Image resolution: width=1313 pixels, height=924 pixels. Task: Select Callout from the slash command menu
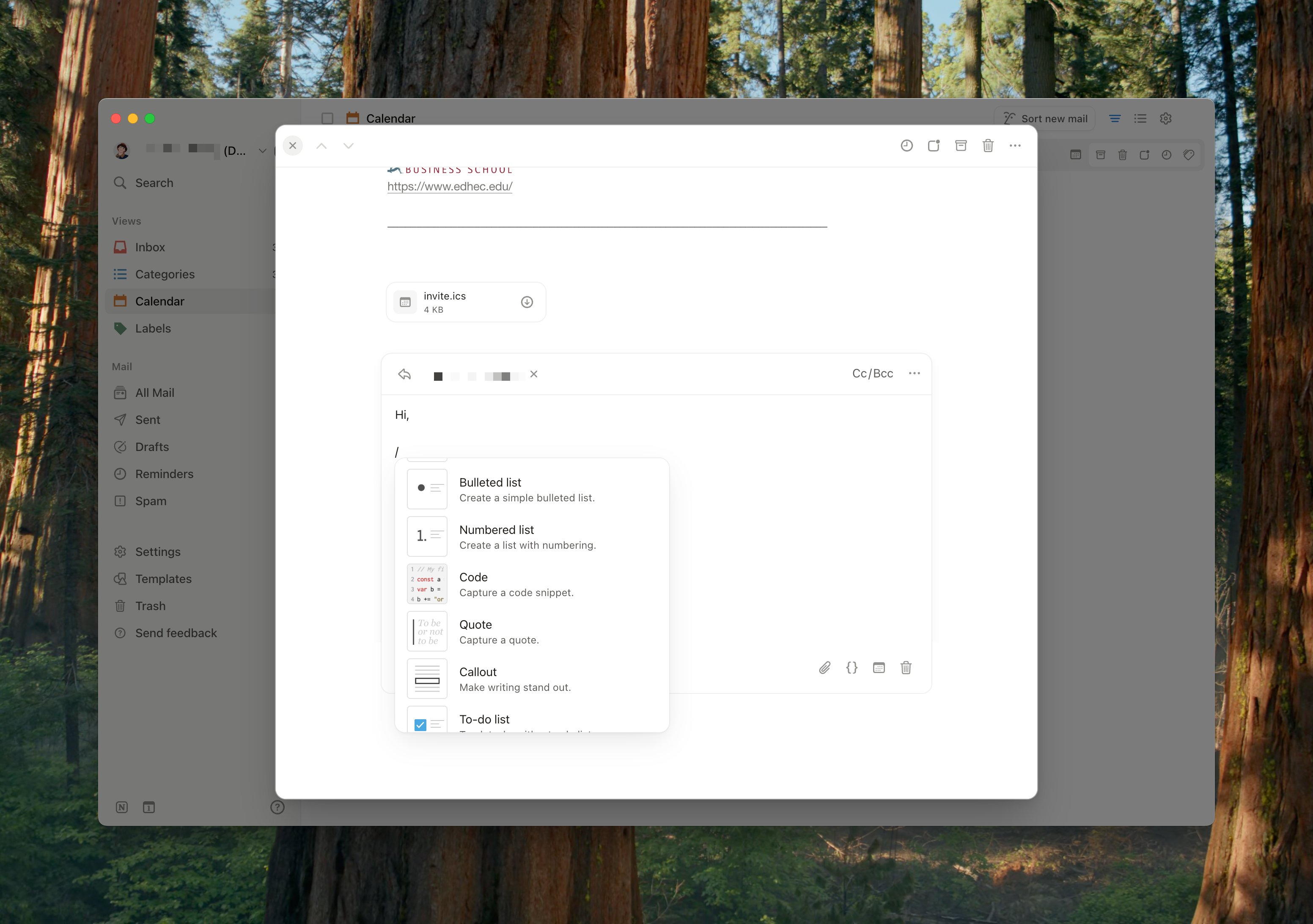pos(478,679)
